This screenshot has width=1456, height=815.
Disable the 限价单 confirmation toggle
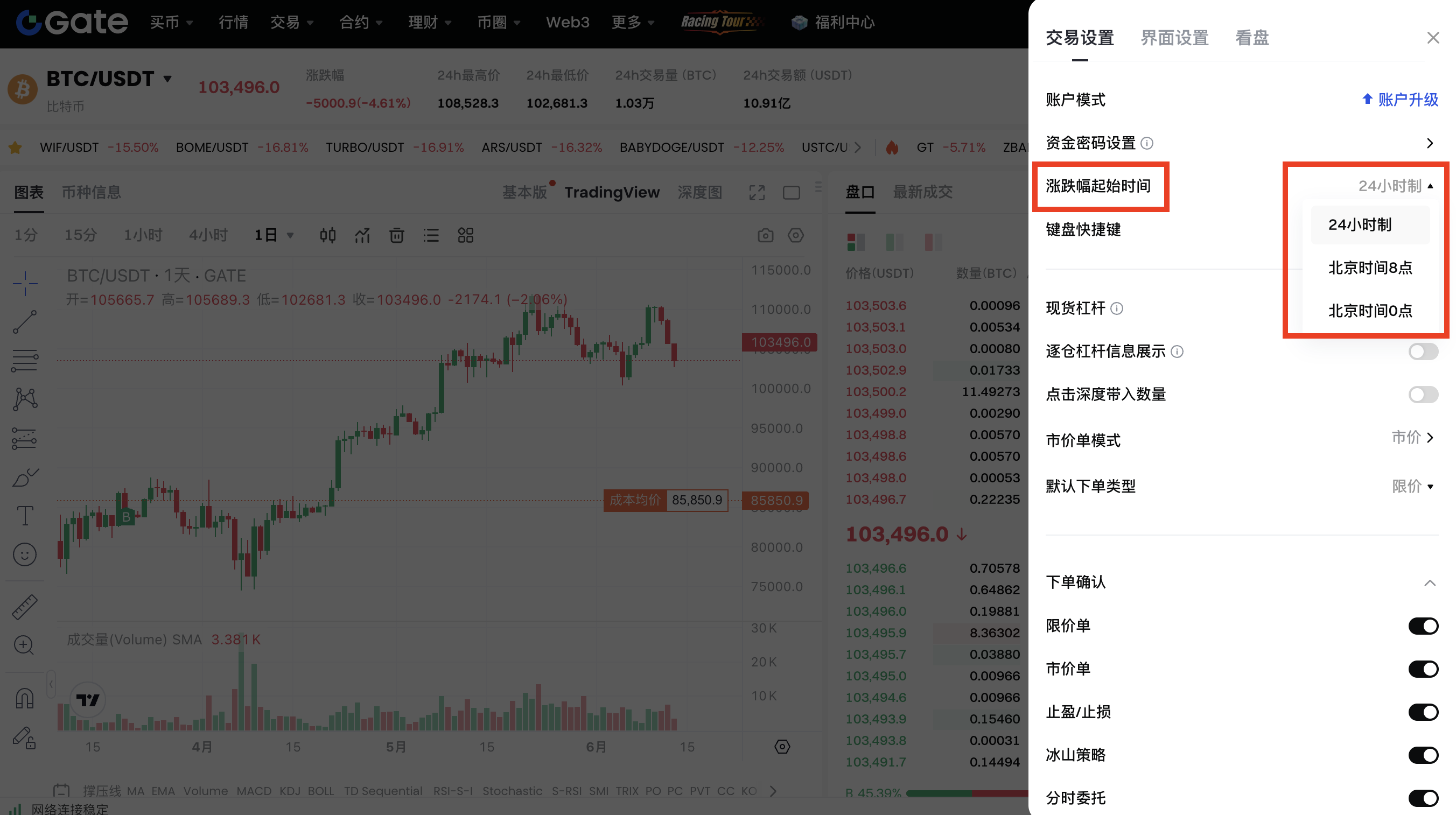[x=1422, y=626]
